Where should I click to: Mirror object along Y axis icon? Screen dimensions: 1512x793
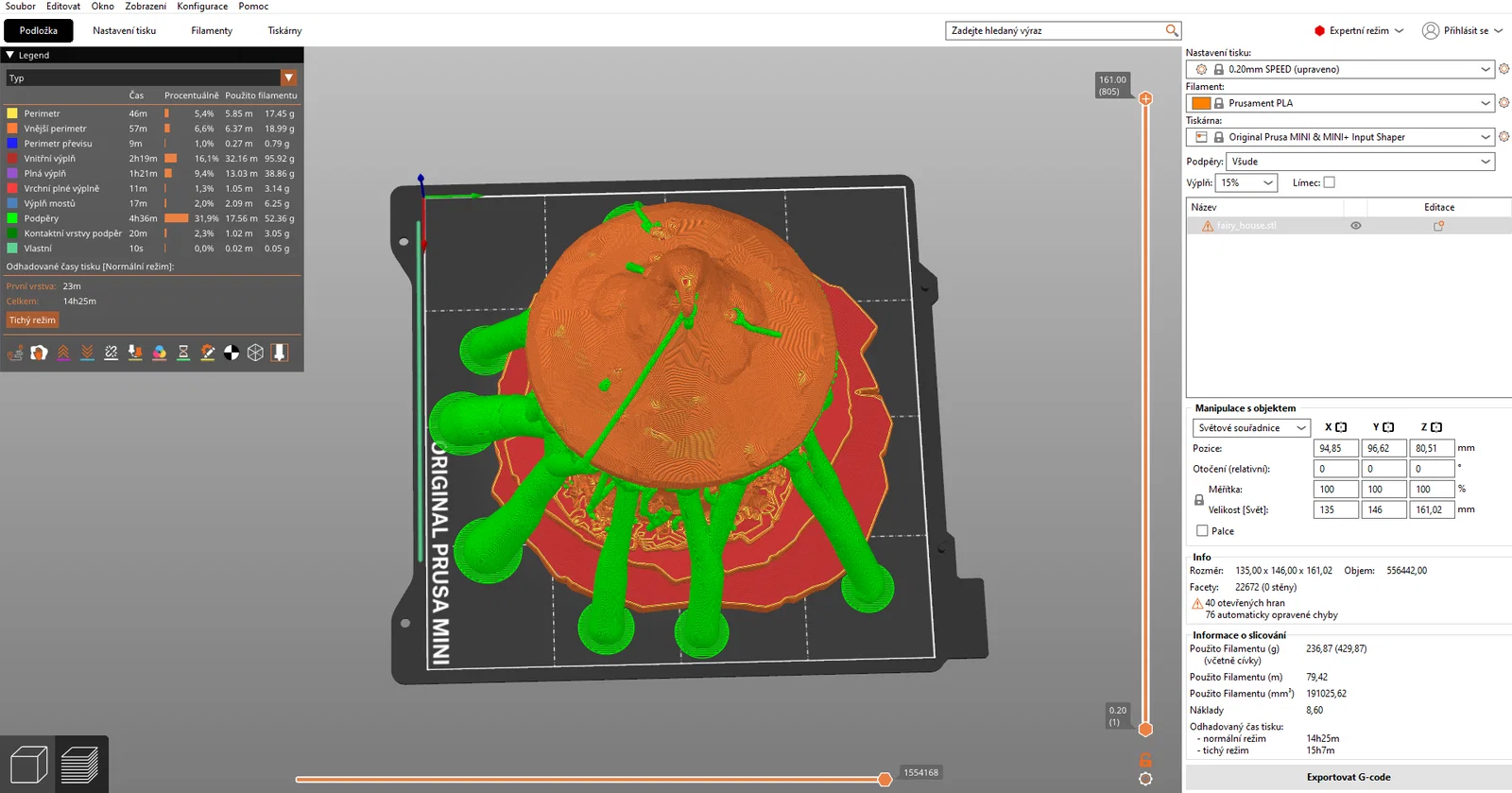(x=1388, y=427)
